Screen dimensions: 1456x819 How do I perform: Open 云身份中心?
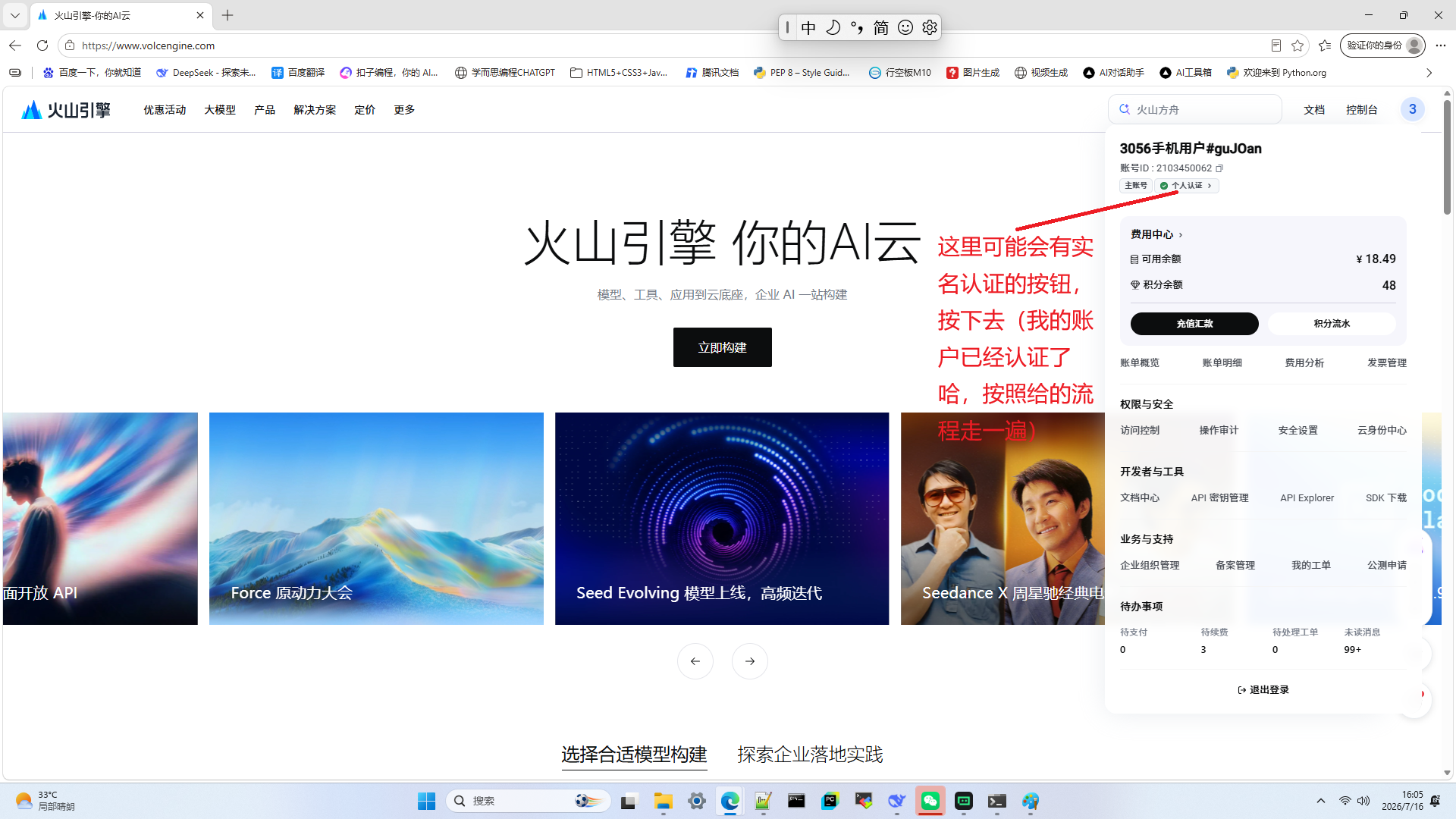point(1382,431)
